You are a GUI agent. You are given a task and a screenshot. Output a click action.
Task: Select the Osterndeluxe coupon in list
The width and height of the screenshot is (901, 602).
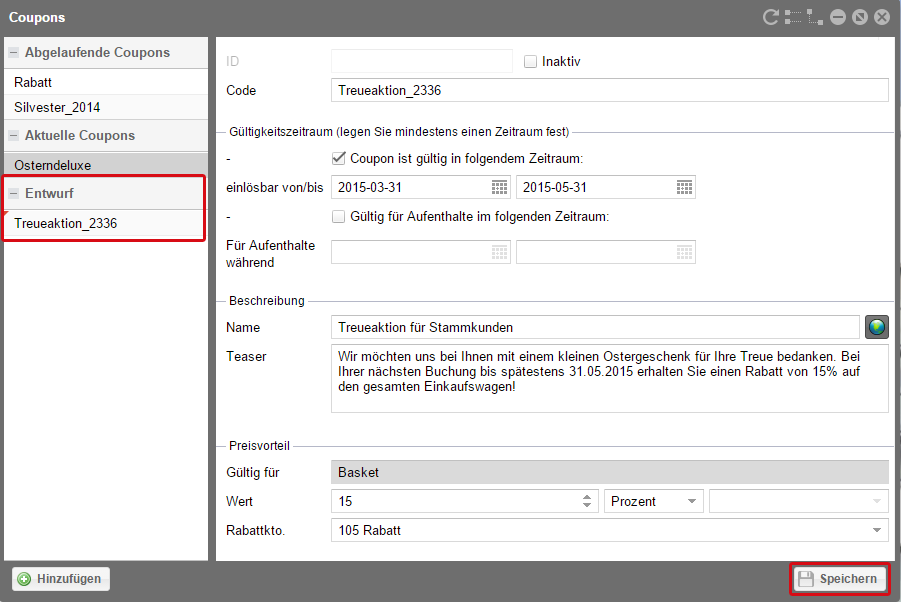[x=53, y=163]
